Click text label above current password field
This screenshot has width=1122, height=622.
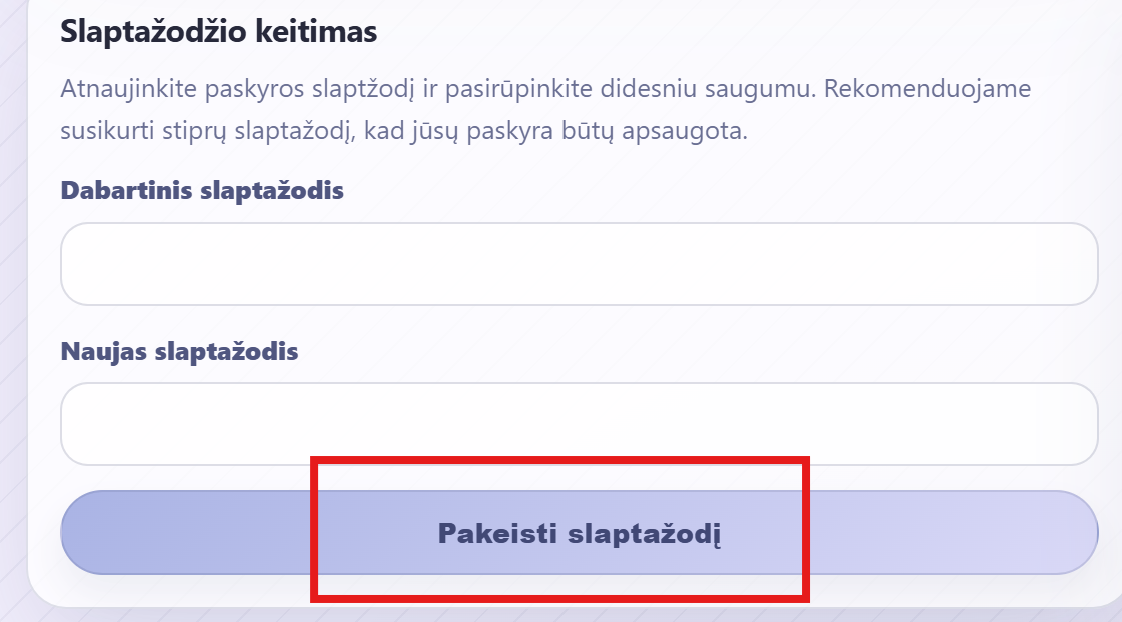tap(202, 191)
